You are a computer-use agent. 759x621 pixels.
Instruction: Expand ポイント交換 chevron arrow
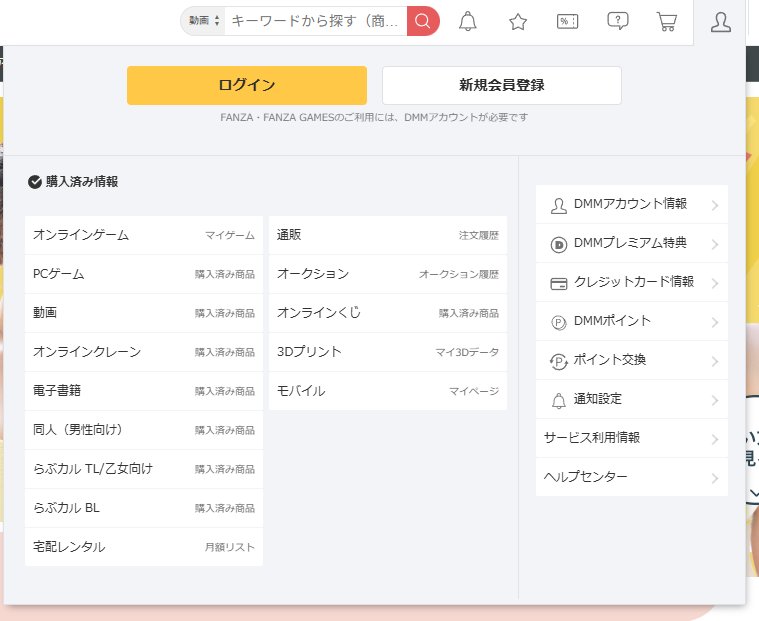point(715,361)
